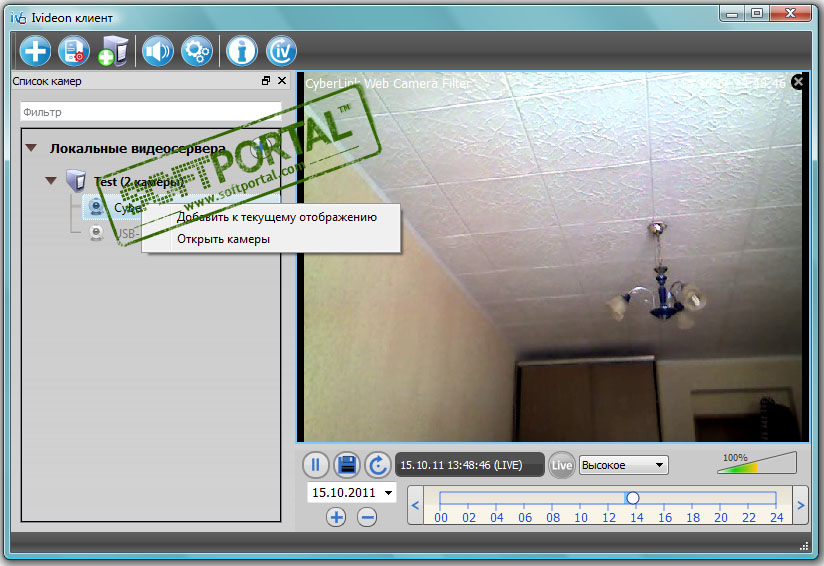The image size is (824, 566).
Task: Open settings via the gears icon
Action: point(197,51)
